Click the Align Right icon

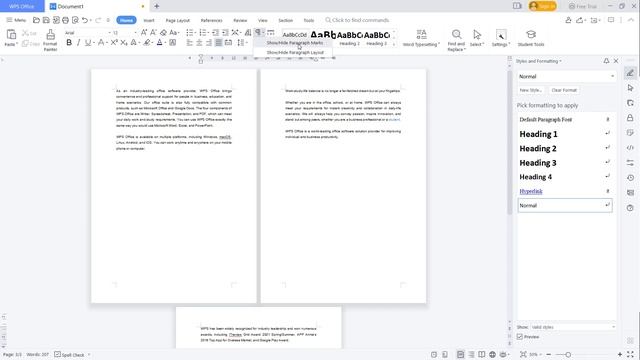point(209,42)
